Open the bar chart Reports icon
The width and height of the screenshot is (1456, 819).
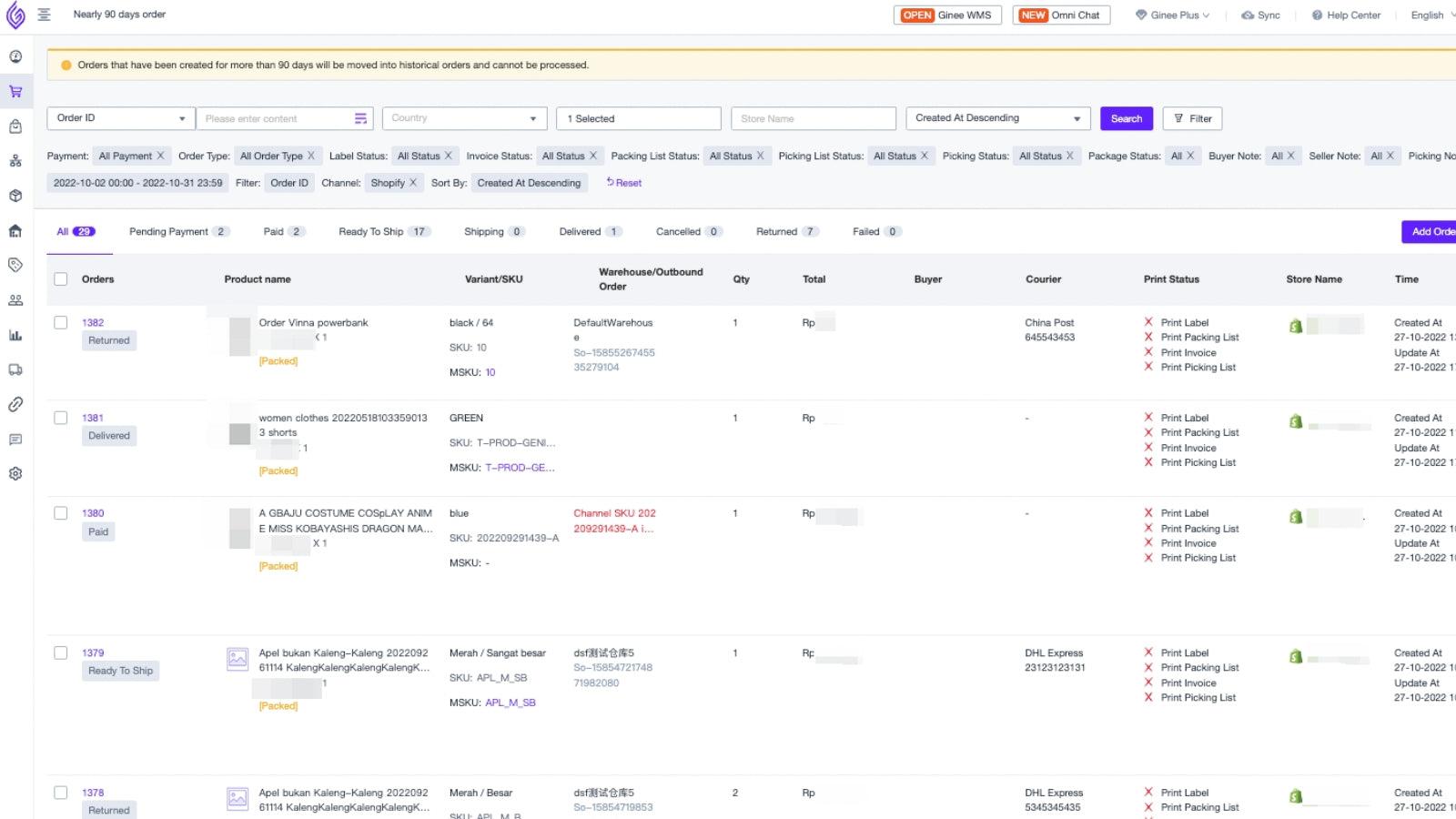click(15, 335)
